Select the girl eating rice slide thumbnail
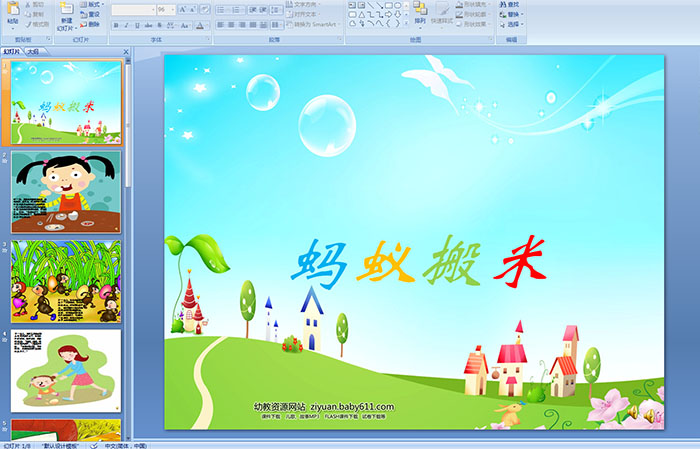 (x=66, y=191)
